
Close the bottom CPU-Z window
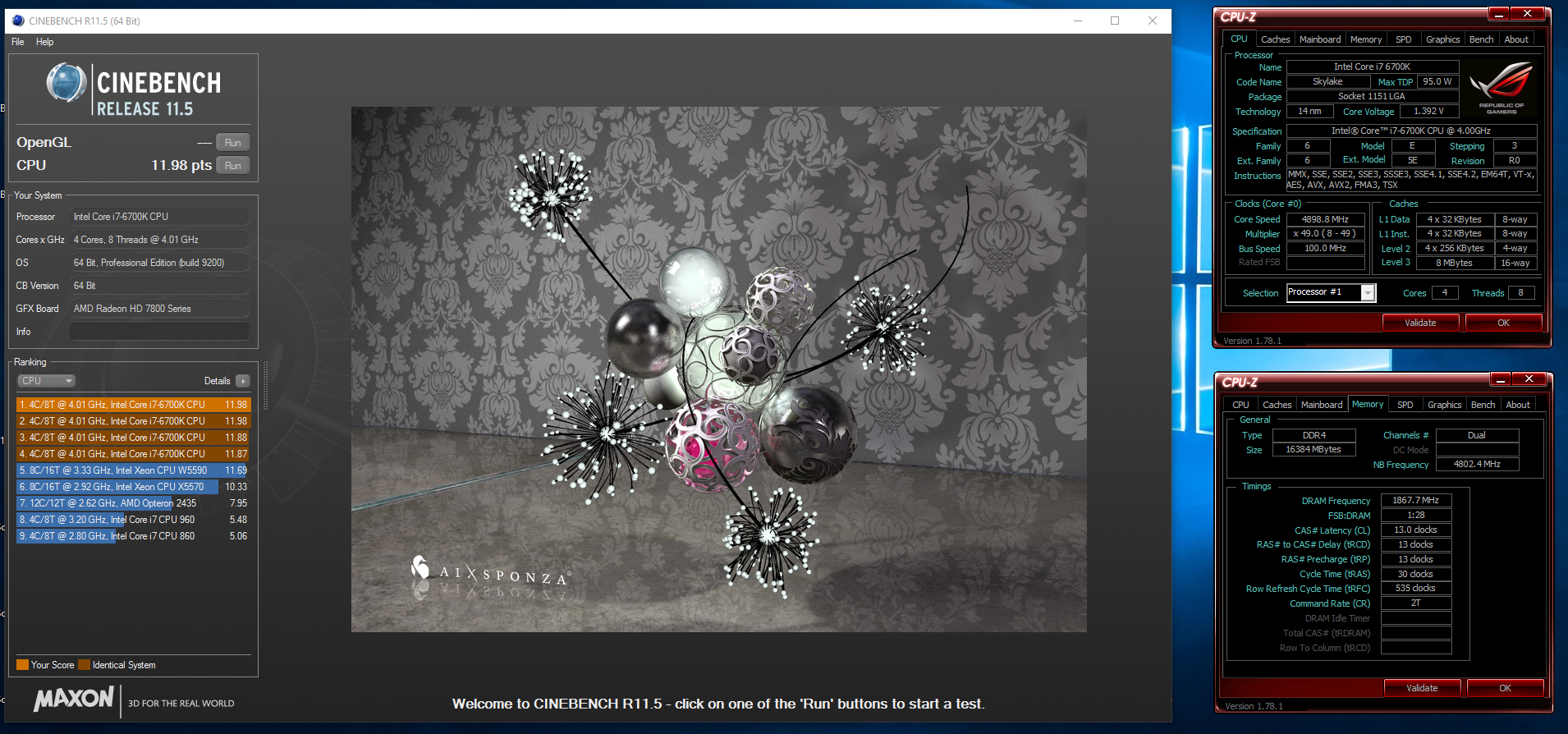(1529, 379)
